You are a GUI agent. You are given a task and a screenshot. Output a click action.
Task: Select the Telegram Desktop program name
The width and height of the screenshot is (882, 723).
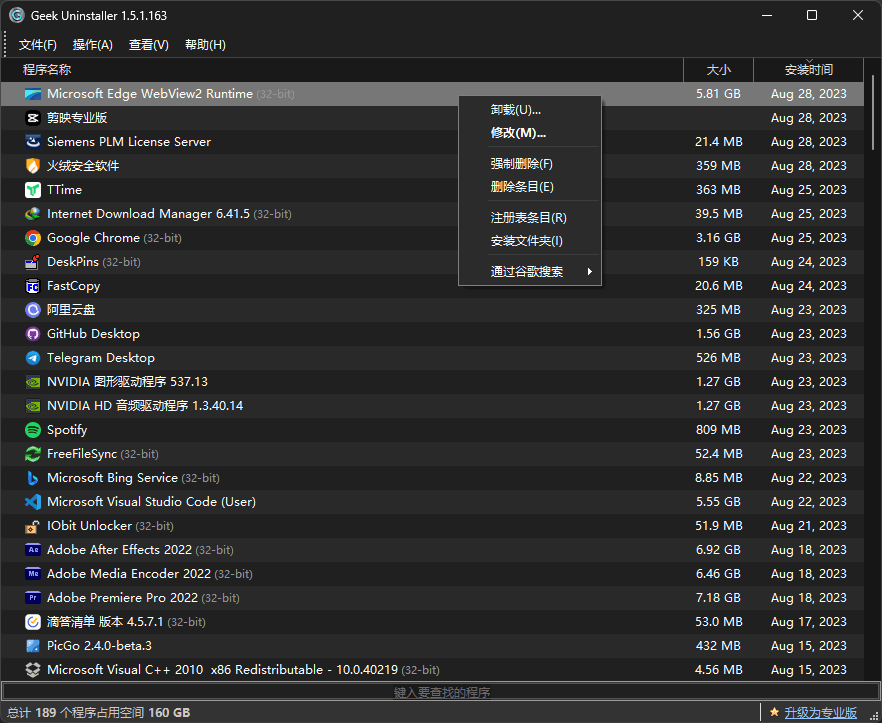101,358
